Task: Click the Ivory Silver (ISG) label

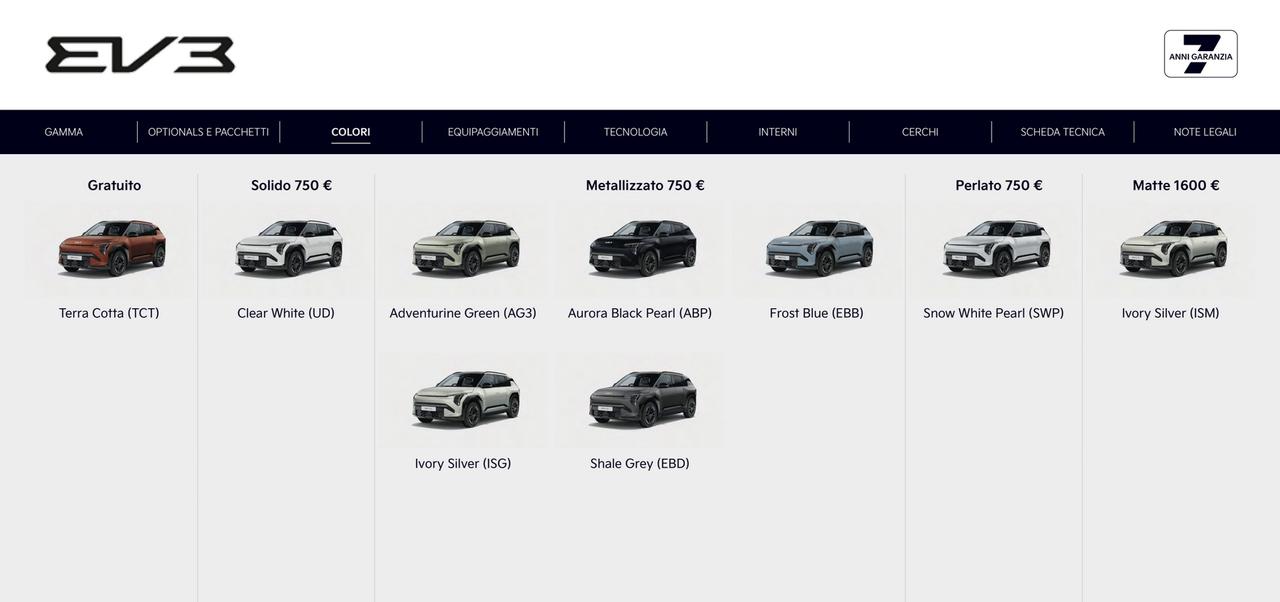Action: pos(463,463)
